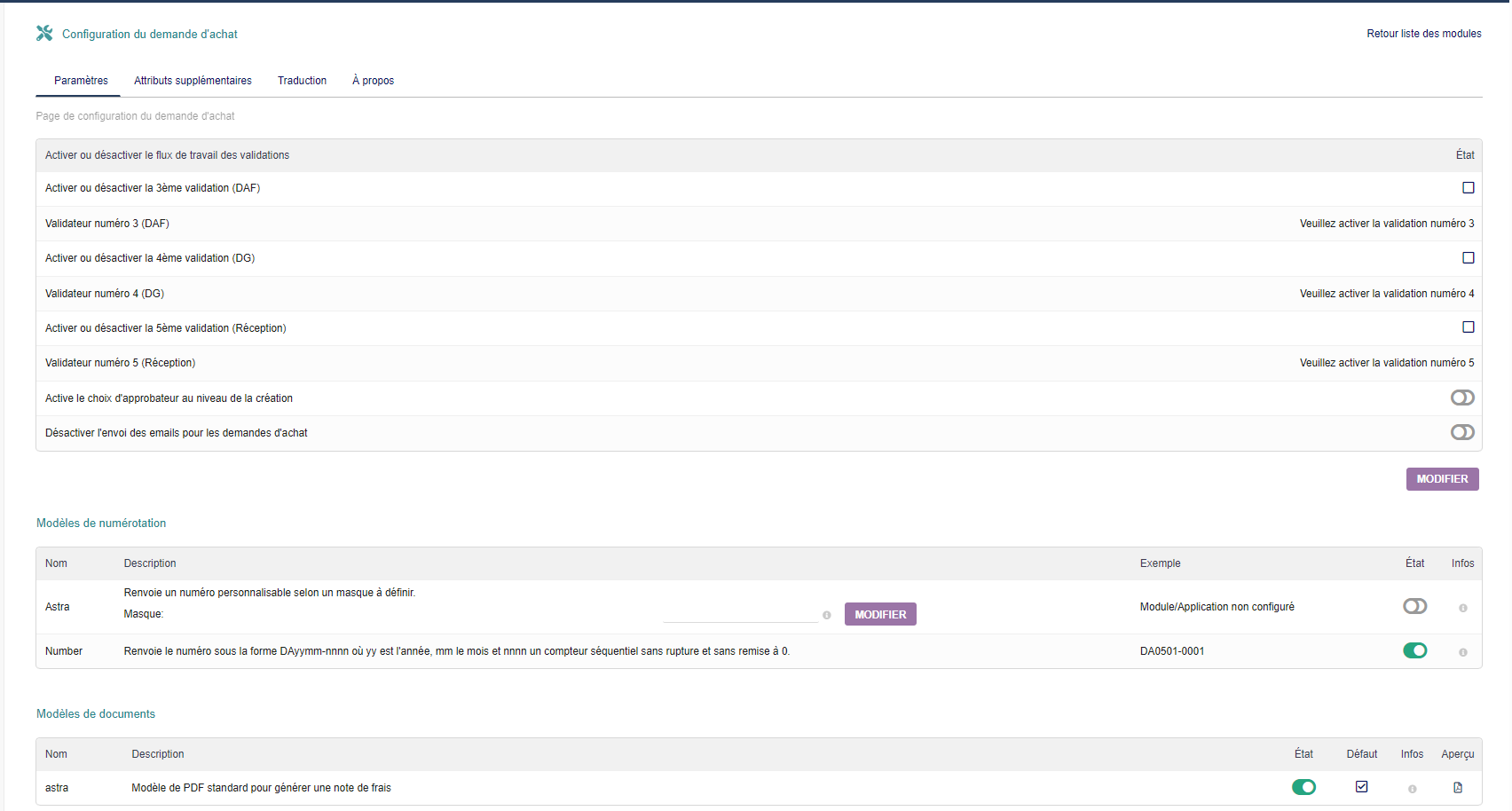Open the Attributs supplémentaires tab

point(193,81)
